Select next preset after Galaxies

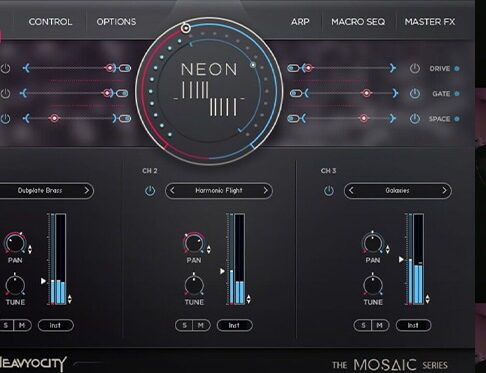click(x=444, y=191)
